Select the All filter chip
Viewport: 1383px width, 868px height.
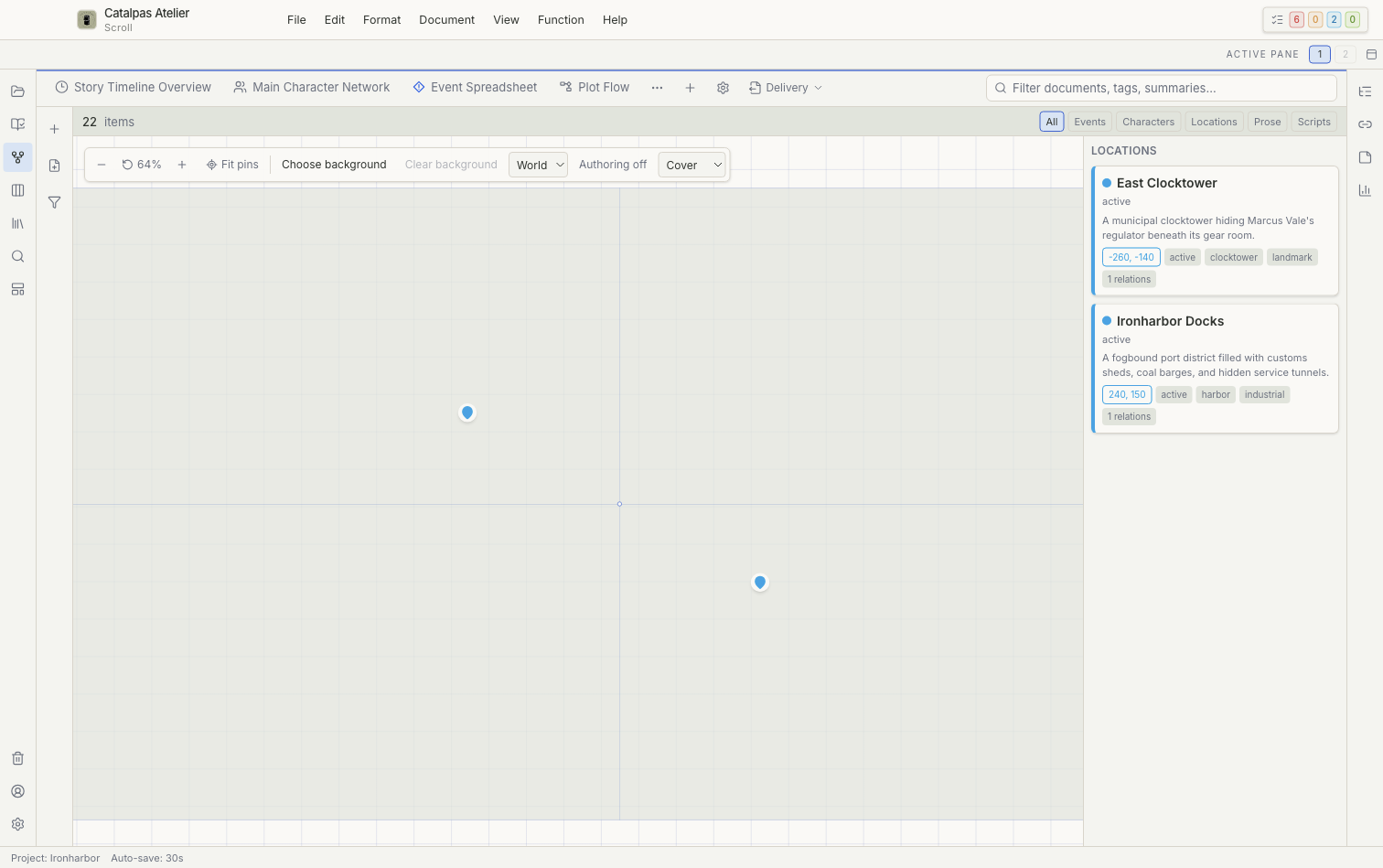[x=1052, y=122]
